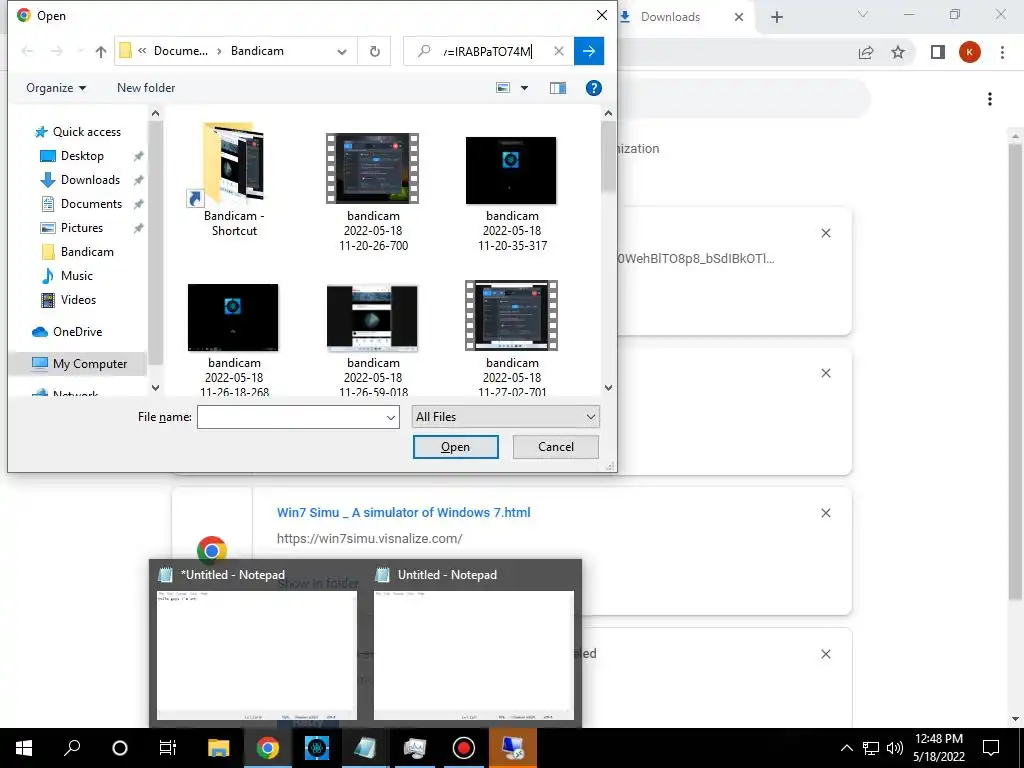1024x768 pixels.
Task: Click in the File name field
Action: point(291,417)
